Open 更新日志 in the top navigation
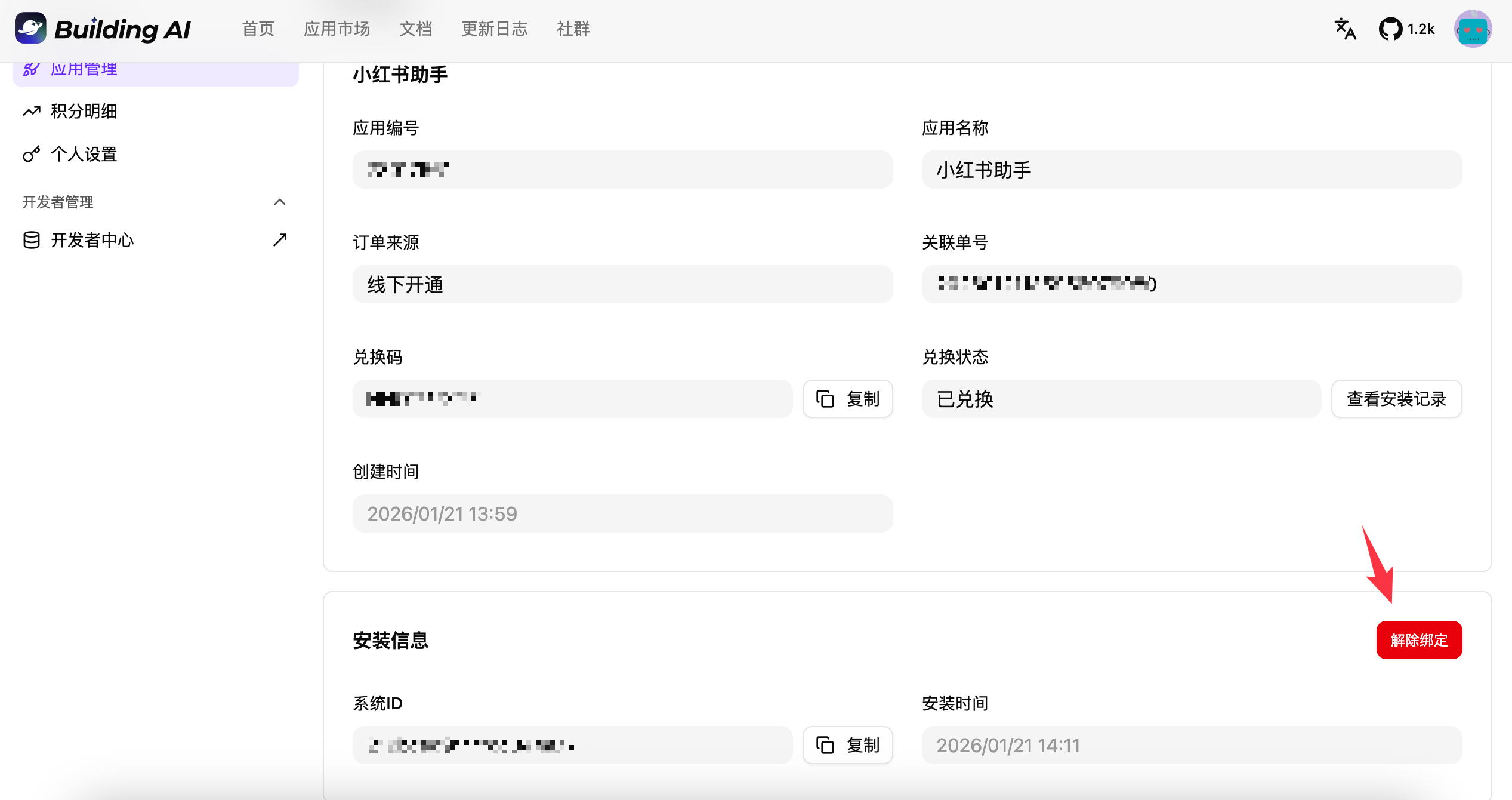The height and width of the screenshot is (800, 1512). point(494,29)
